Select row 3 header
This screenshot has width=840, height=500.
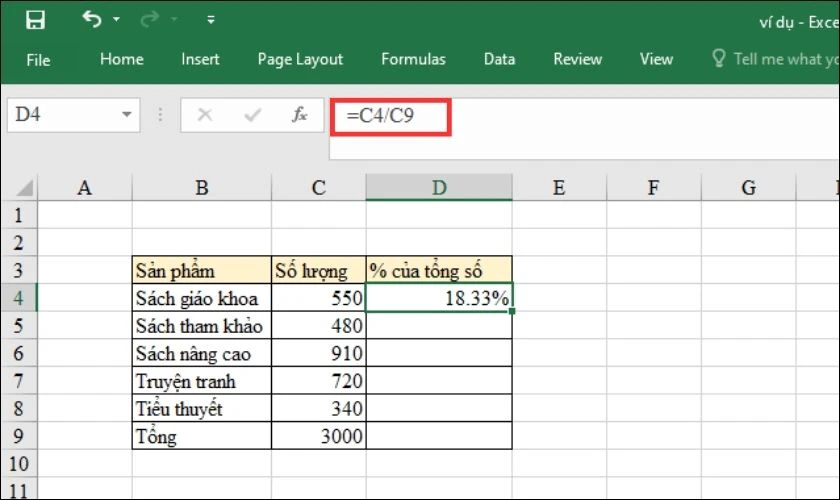[x=19, y=270]
